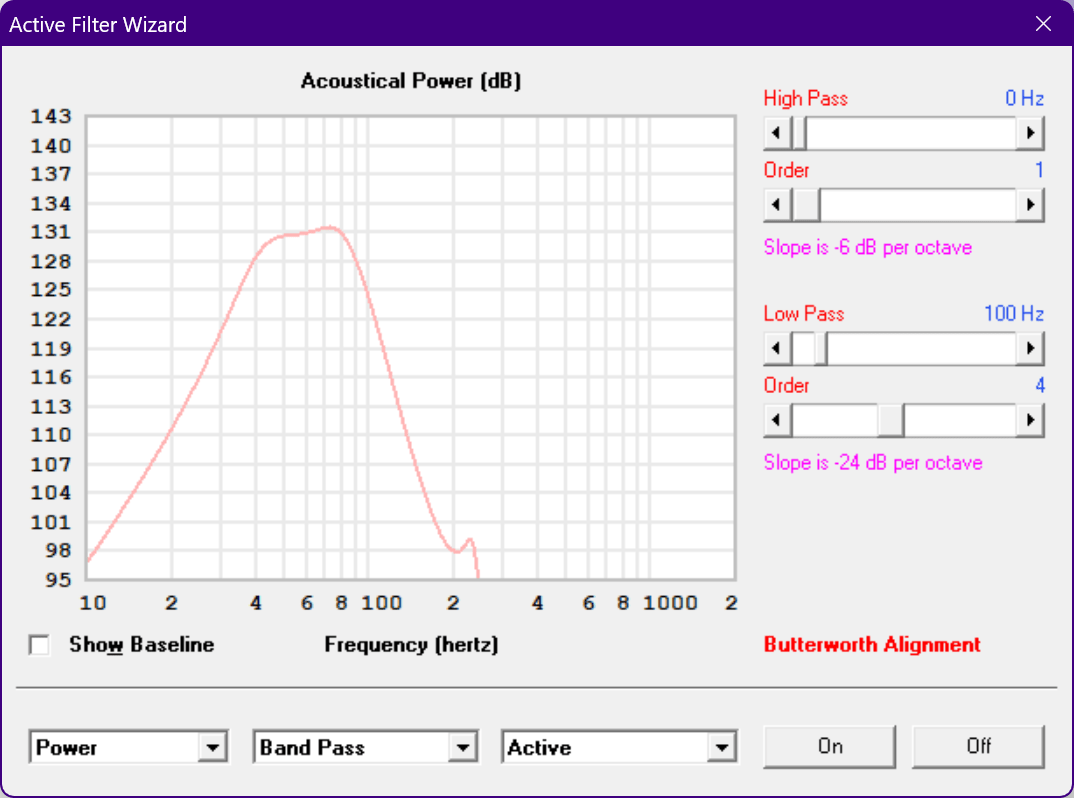Click the High Pass frequency right arrow
The height and width of the screenshot is (798, 1074).
[1030, 133]
